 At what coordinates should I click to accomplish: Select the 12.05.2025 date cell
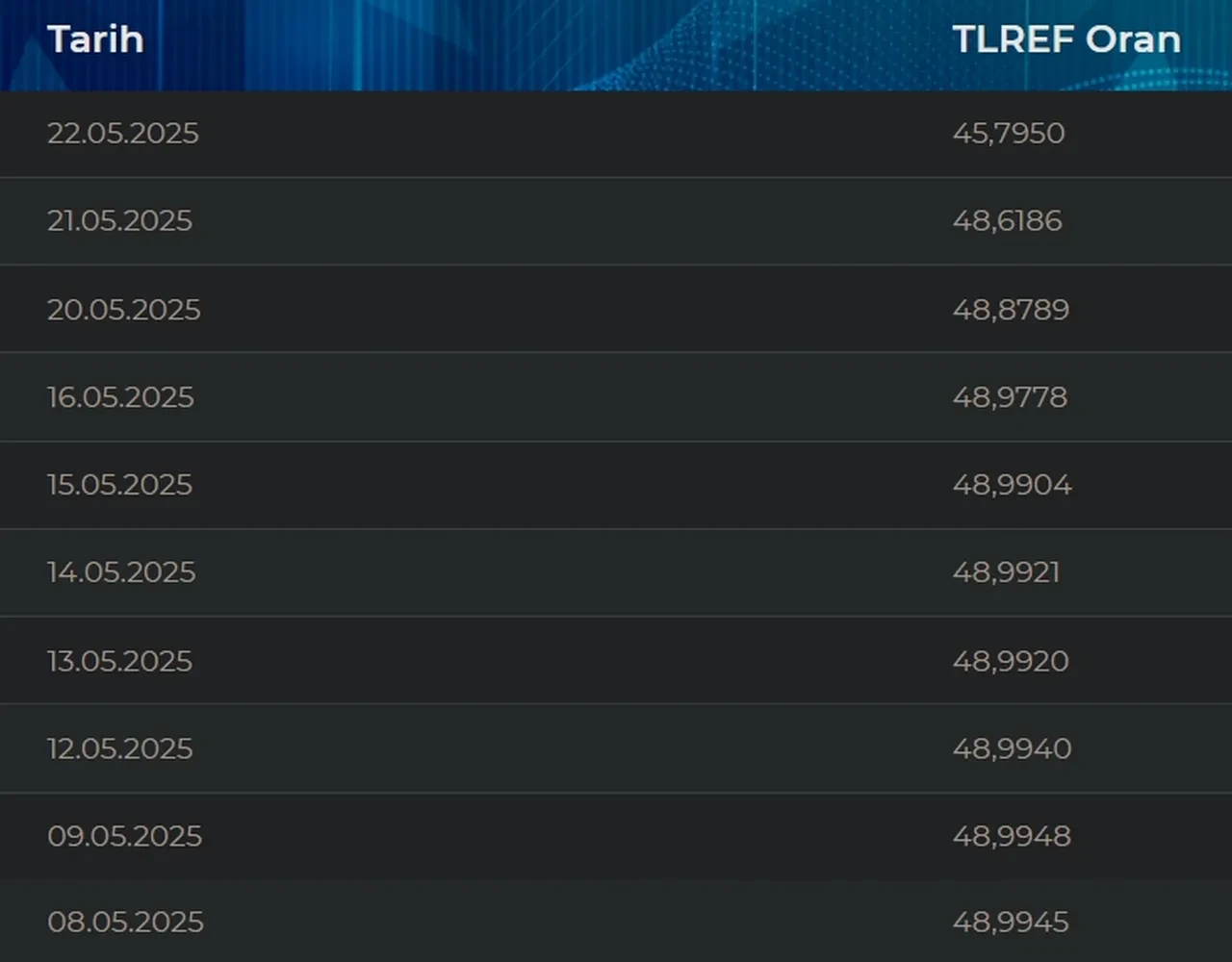click(x=119, y=749)
